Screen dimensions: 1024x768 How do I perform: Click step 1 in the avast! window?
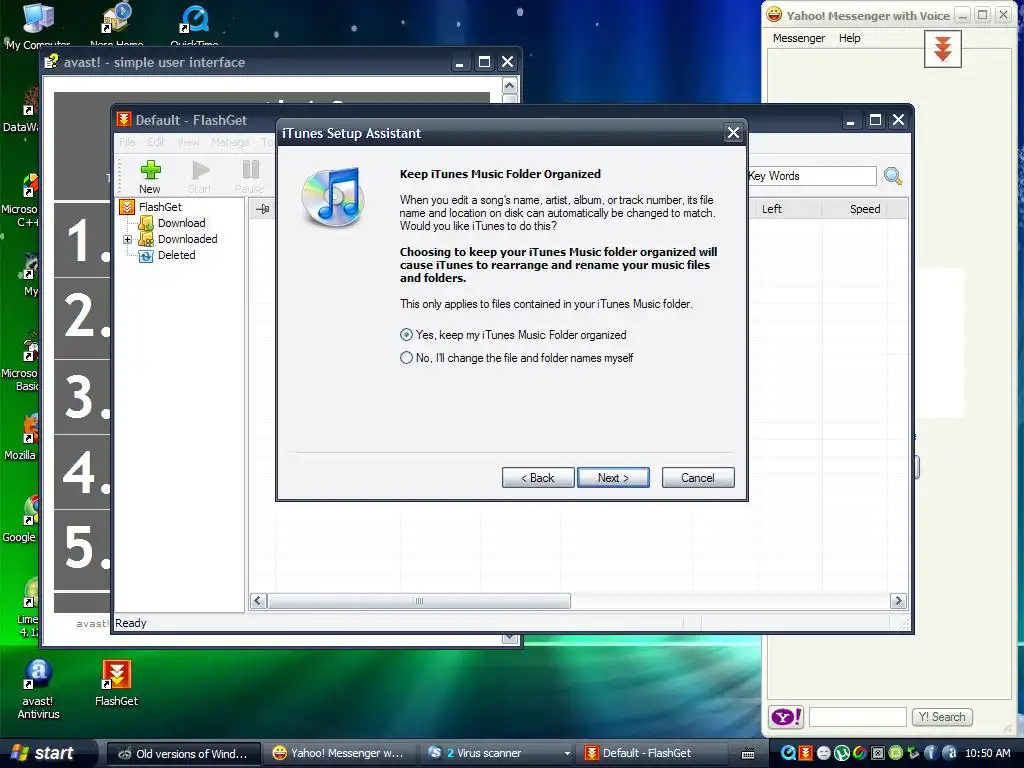pos(82,240)
